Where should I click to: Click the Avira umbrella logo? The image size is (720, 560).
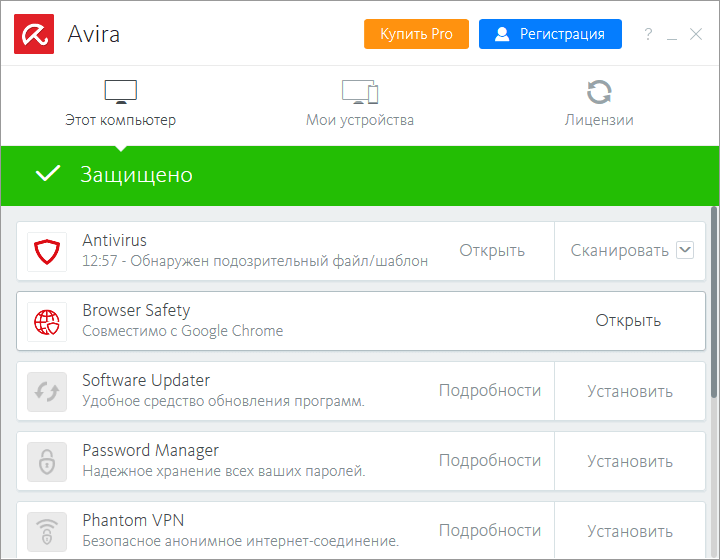click(34, 34)
